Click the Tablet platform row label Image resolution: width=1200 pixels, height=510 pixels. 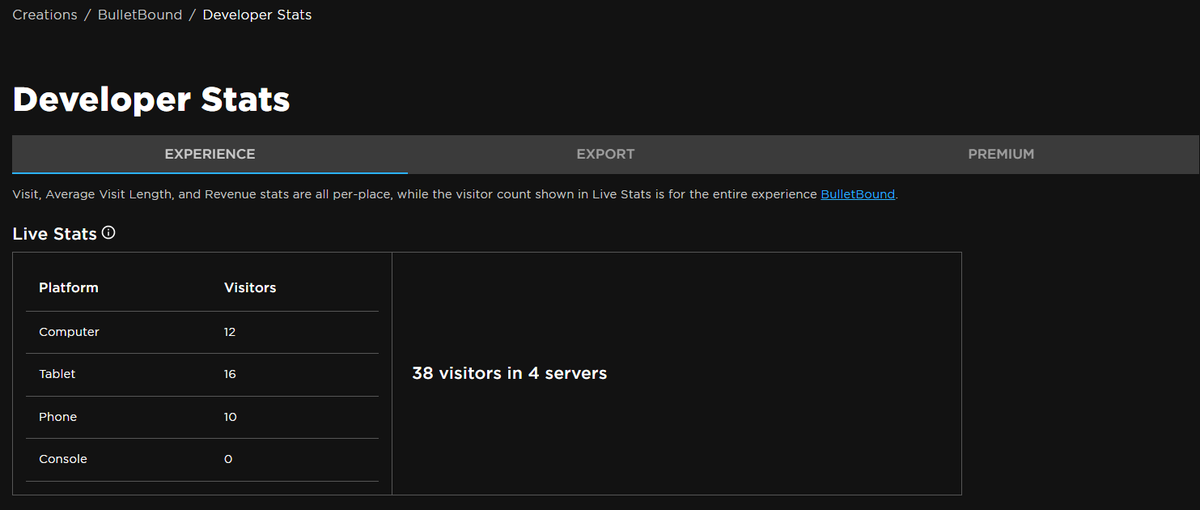pos(57,374)
